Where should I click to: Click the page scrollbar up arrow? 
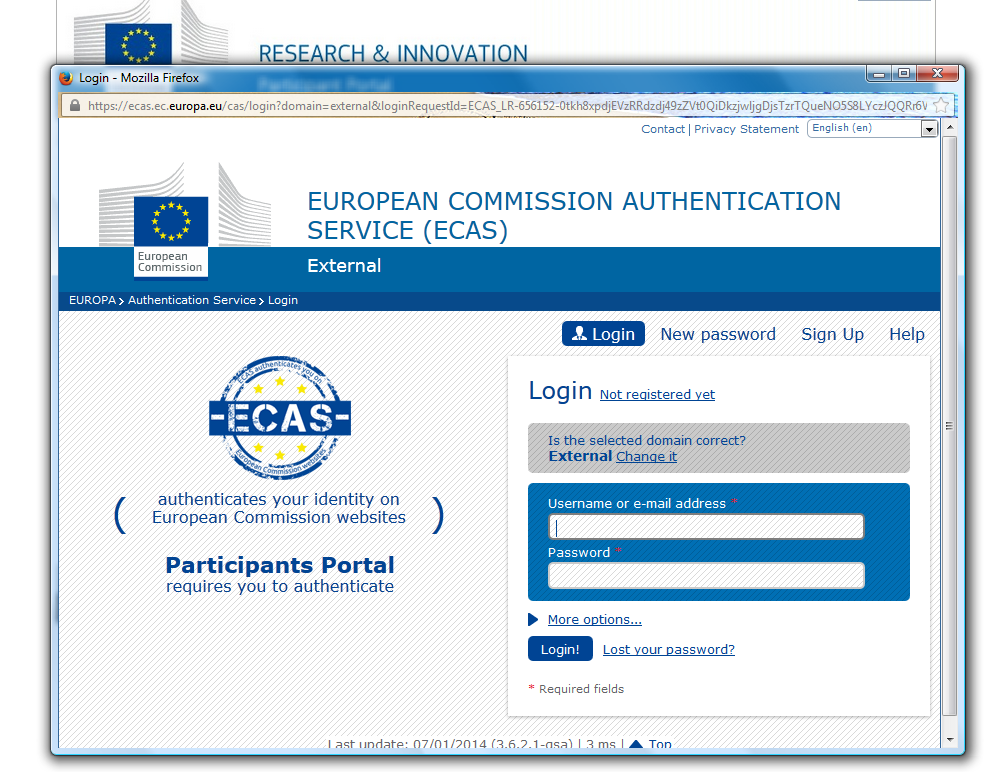(950, 128)
